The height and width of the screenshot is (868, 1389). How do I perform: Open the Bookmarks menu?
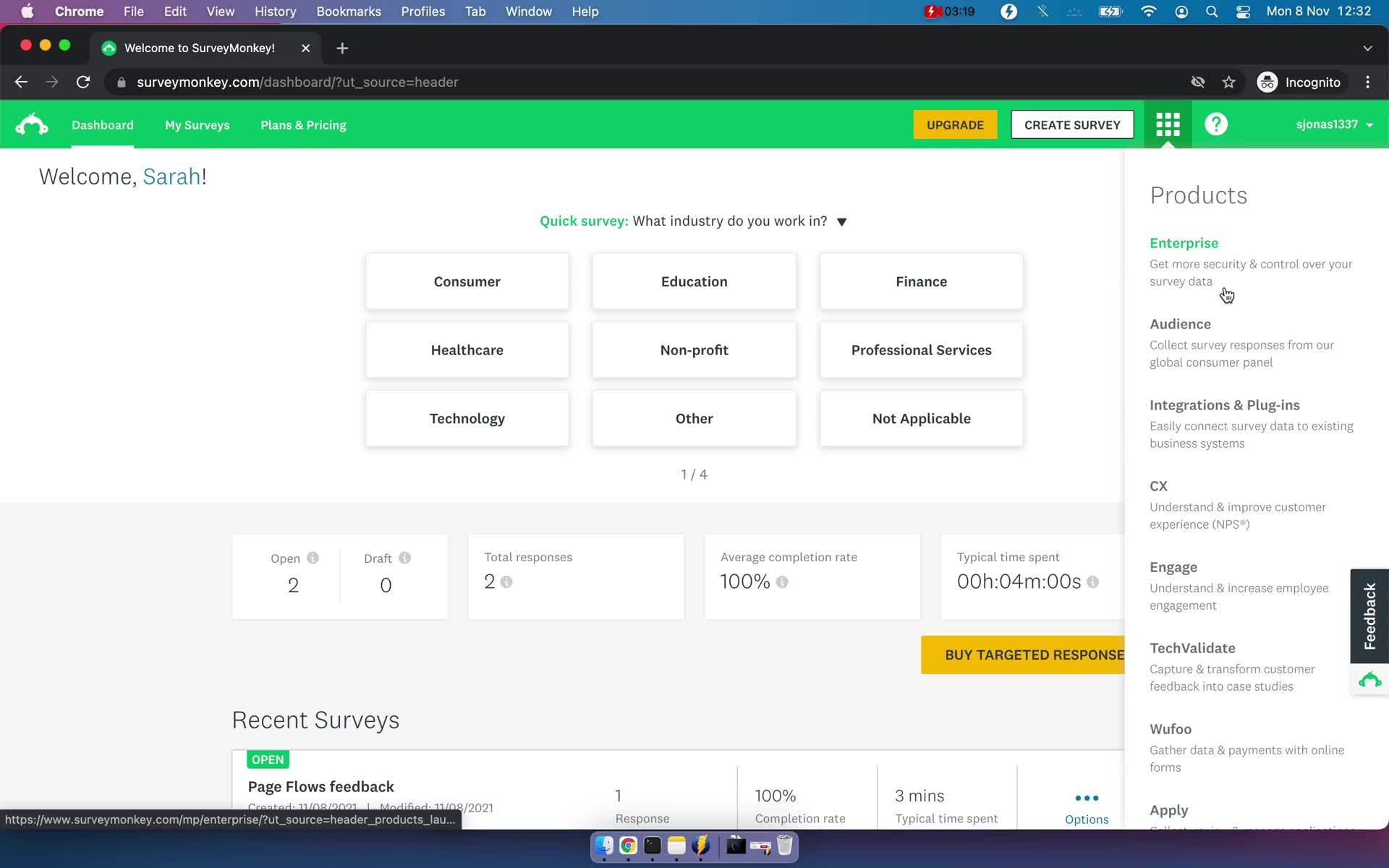tap(349, 12)
